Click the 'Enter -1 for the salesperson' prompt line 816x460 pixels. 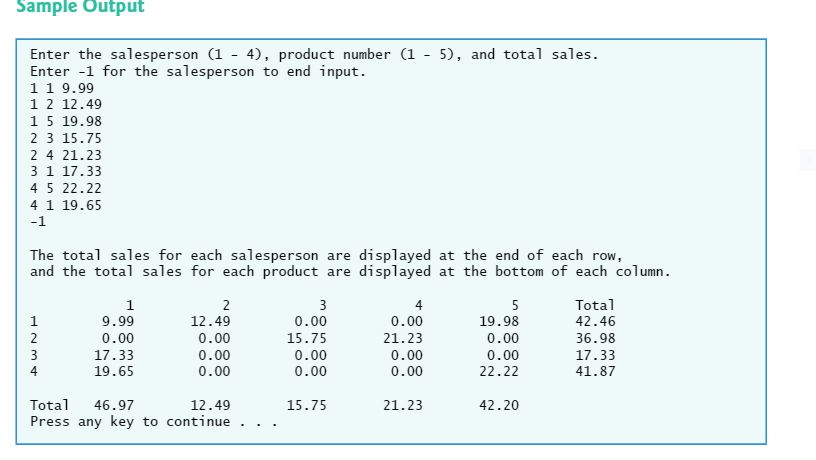click(x=198, y=71)
